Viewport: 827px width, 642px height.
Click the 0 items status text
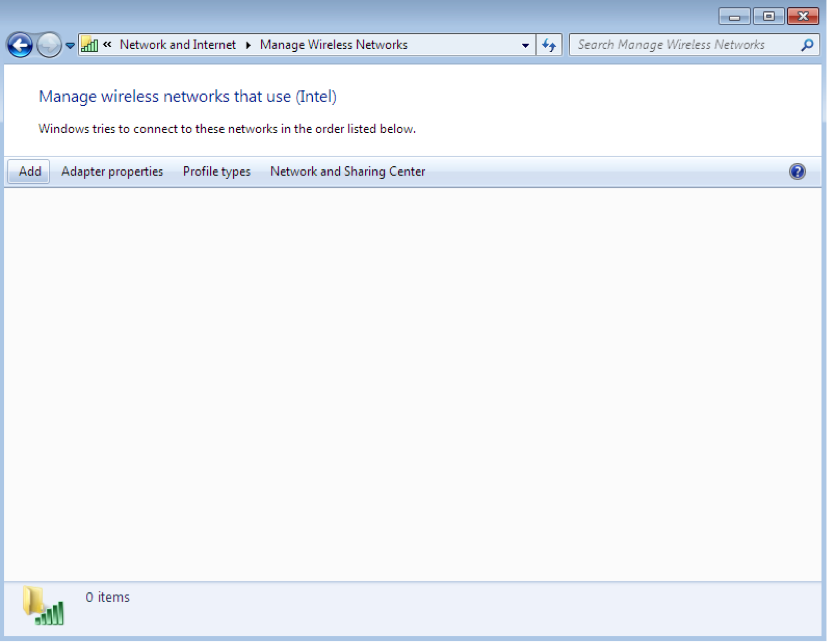coord(107,597)
